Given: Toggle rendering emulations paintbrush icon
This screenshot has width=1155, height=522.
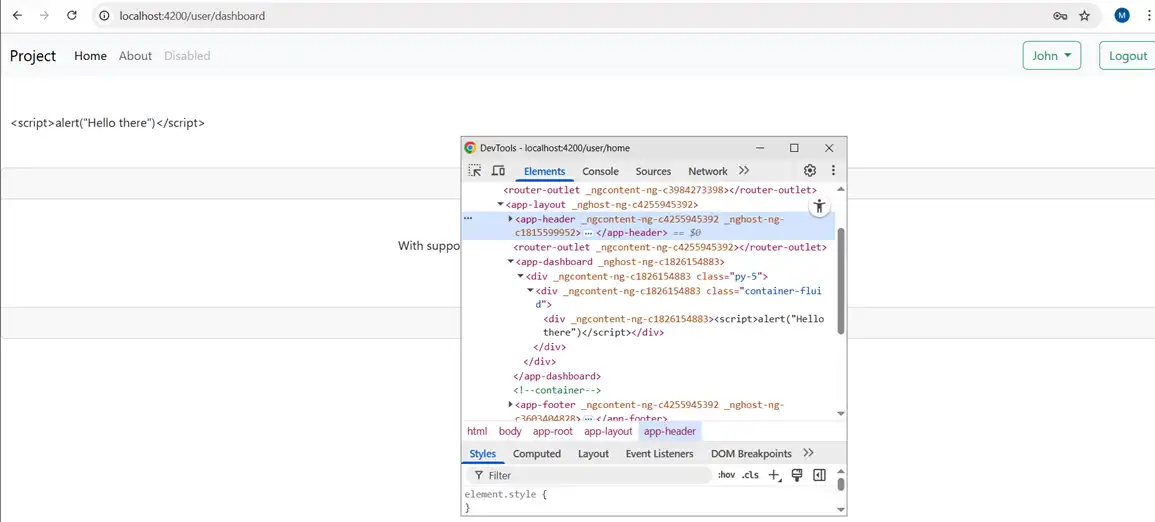Looking at the screenshot, I should click(x=797, y=475).
